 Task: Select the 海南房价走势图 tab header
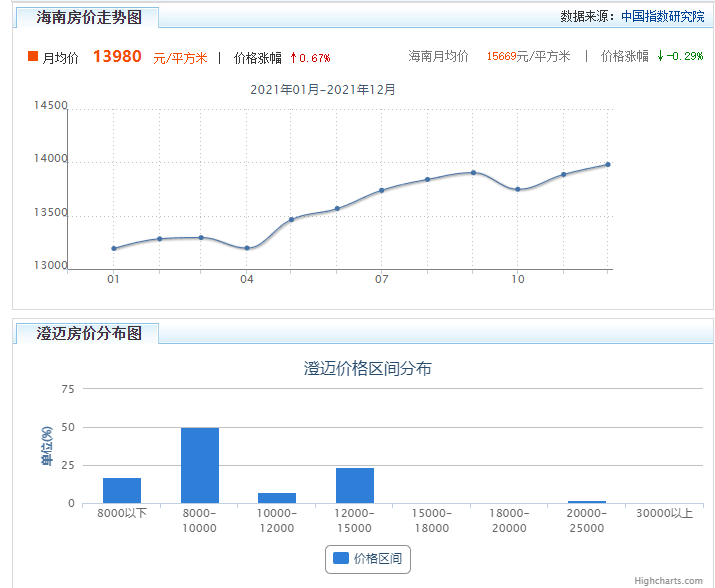coord(88,17)
